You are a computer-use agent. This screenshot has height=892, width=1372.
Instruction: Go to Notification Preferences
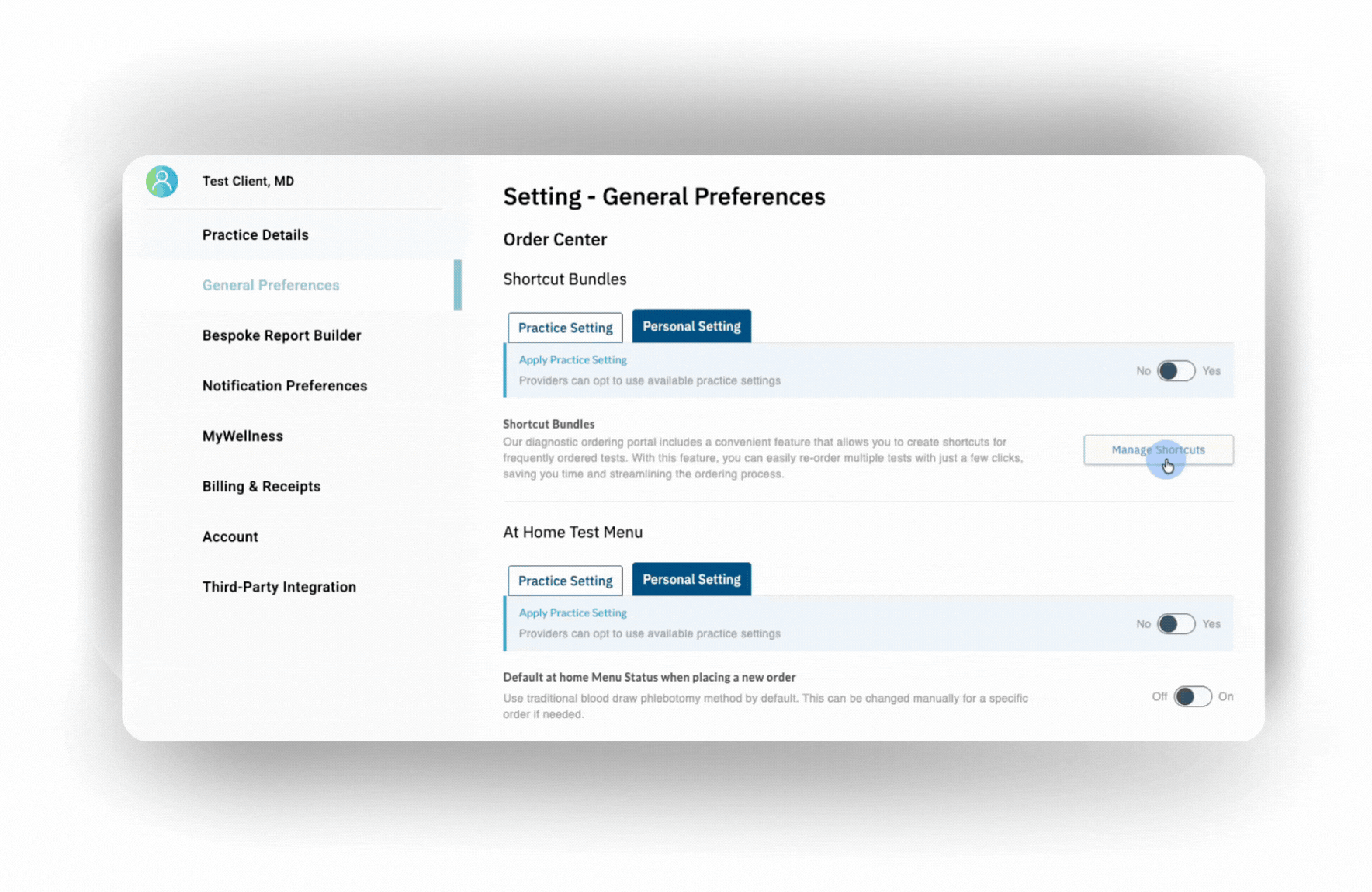pyautogui.click(x=285, y=386)
